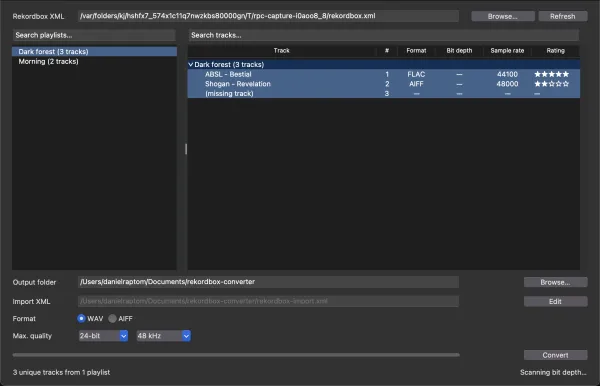Click the five-star rating of ABSL - Bestial
Image resolution: width=600 pixels, height=386 pixels.
[x=551, y=74]
